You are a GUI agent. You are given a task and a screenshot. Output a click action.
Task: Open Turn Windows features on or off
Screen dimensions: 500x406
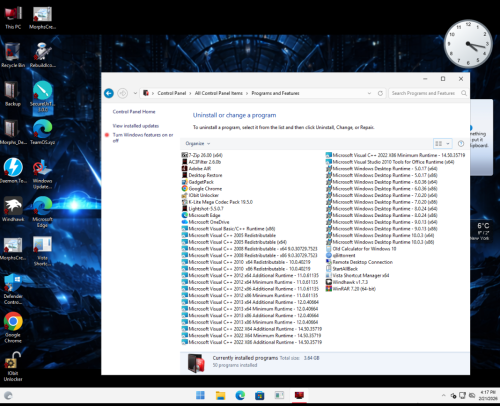point(143,138)
